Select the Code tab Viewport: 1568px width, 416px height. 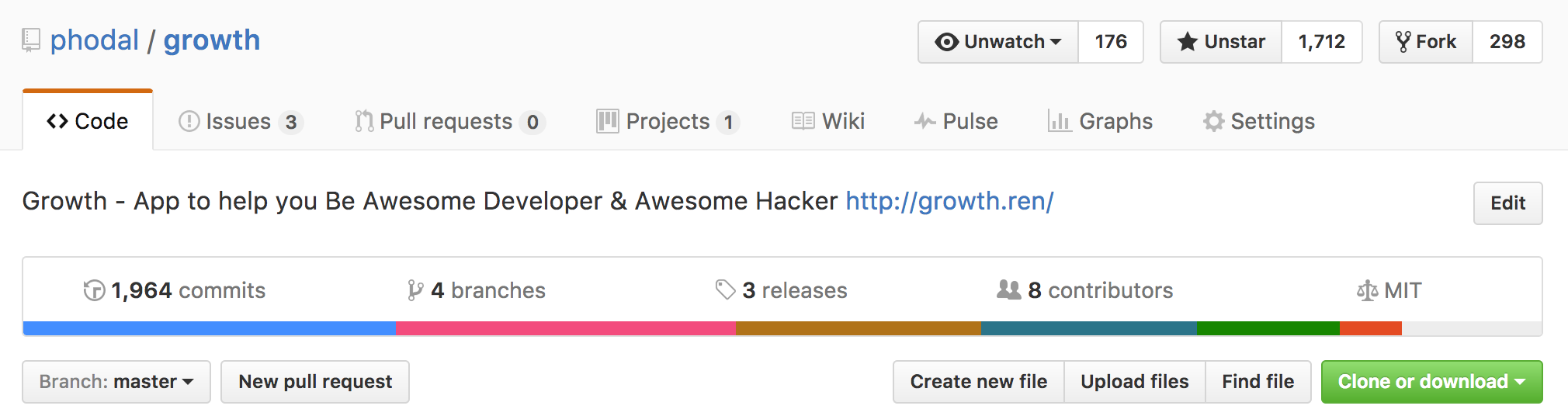pos(88,121)
